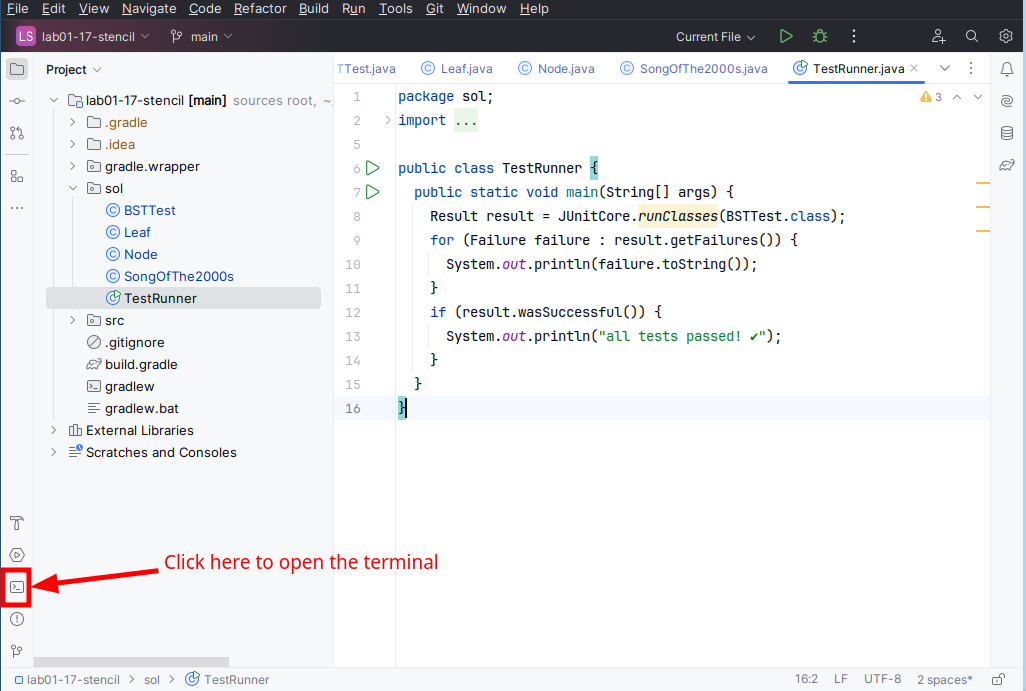The image size is (1026, 691).
Task: Open Project view selector dropdown
Action: tap(73, 69)
